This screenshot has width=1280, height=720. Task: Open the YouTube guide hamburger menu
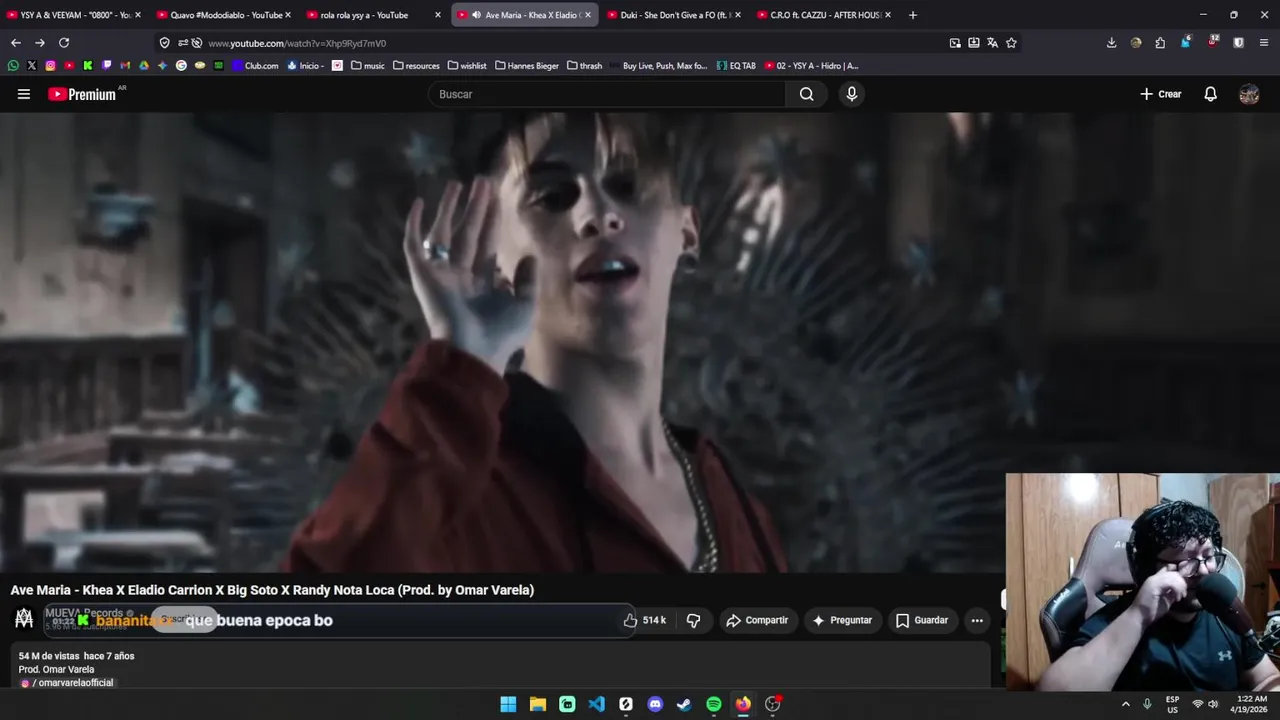[24, 94]
